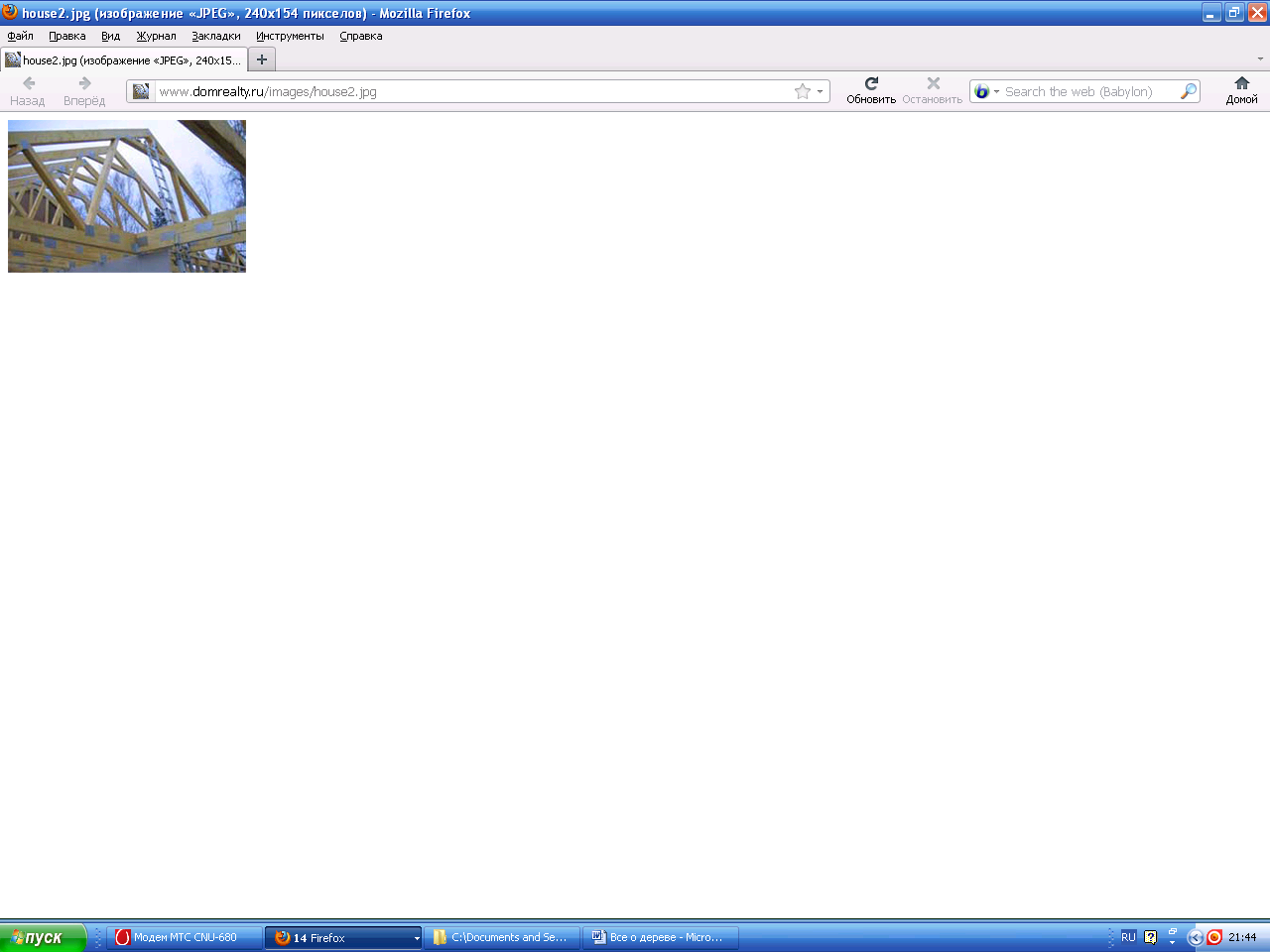This screenshot has width=1270, height=952.
Task: Expand hidden tray icons arrow
Action: (x=1195, y=937)
